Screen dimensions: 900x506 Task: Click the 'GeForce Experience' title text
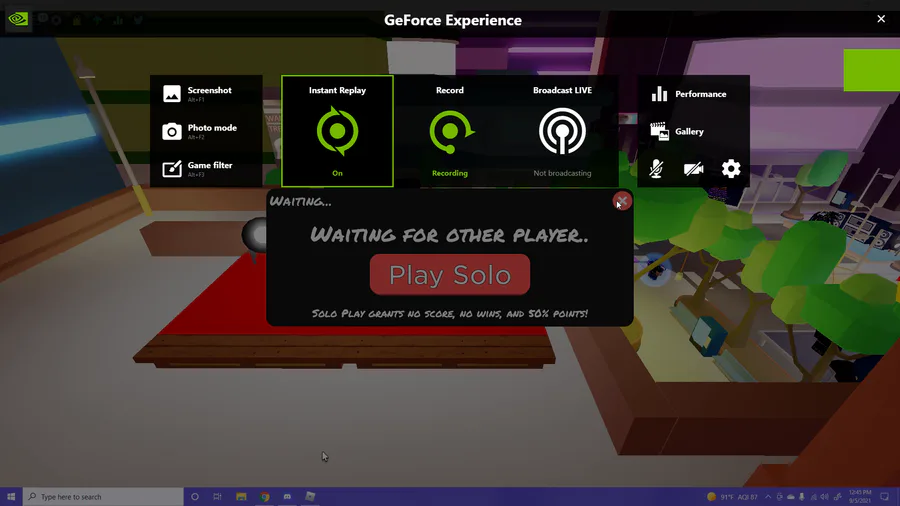[x=453, y=20]
